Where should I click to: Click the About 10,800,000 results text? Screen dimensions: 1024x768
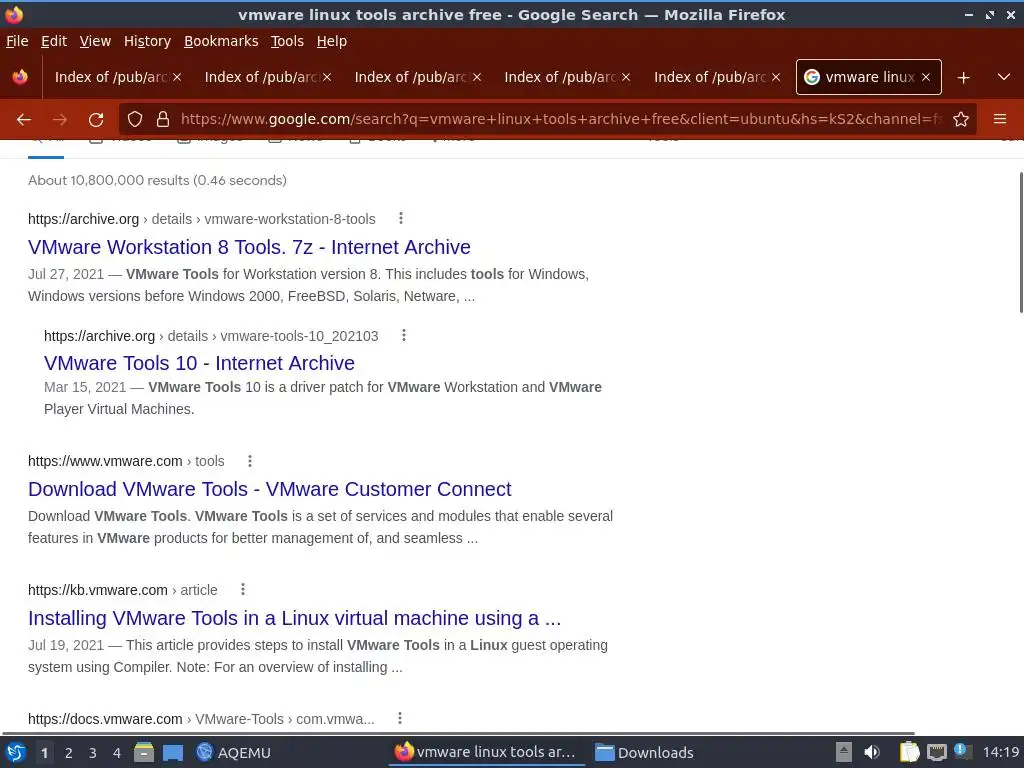(x=157, y=180)
